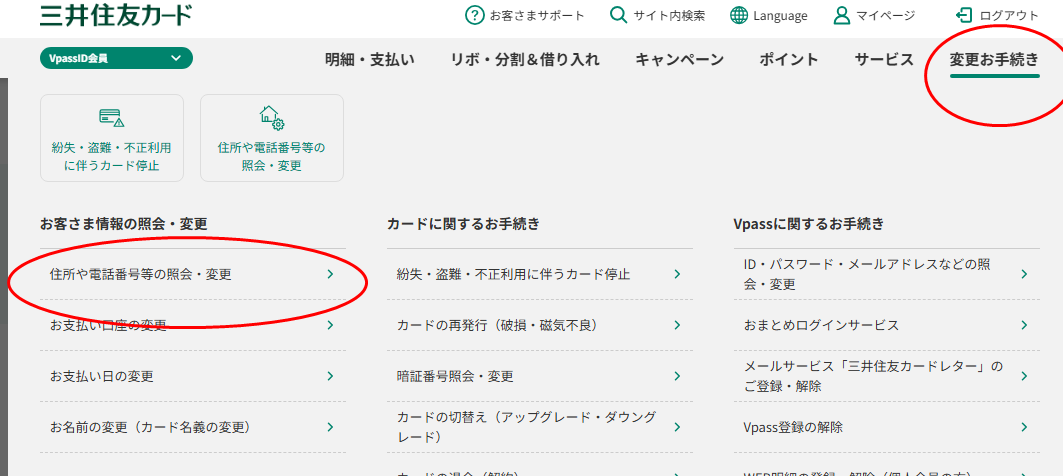Image resolution: width=1063 pixels, height=476 pixels.
Task: Select the 変更お手続き menu tab
Action: click(995, 60)
